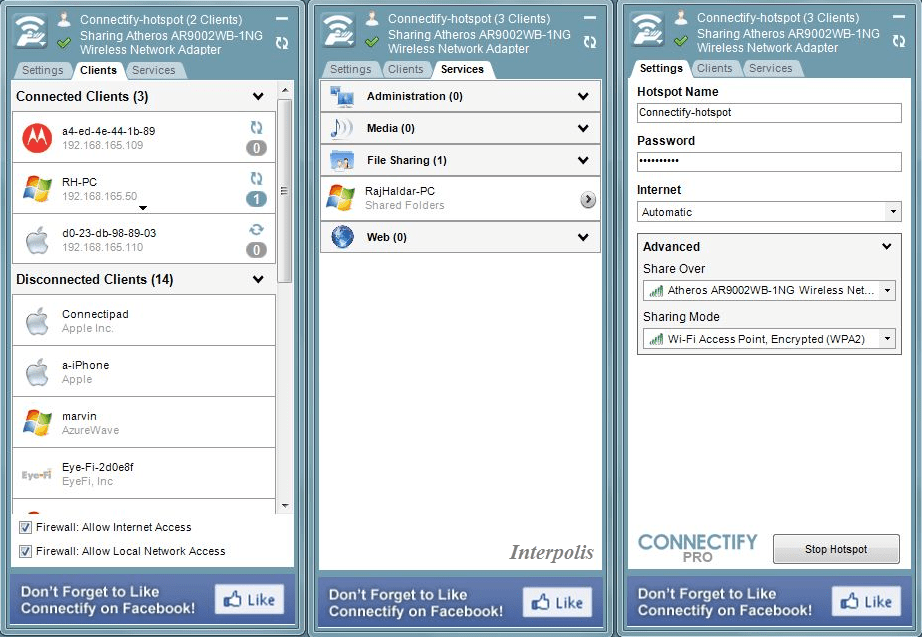The height and width of the screenshot is (637, 922).
Task: Click Connectify hotspot logo in Settings window
Action: pyautogui.click(x=647, y=29)
